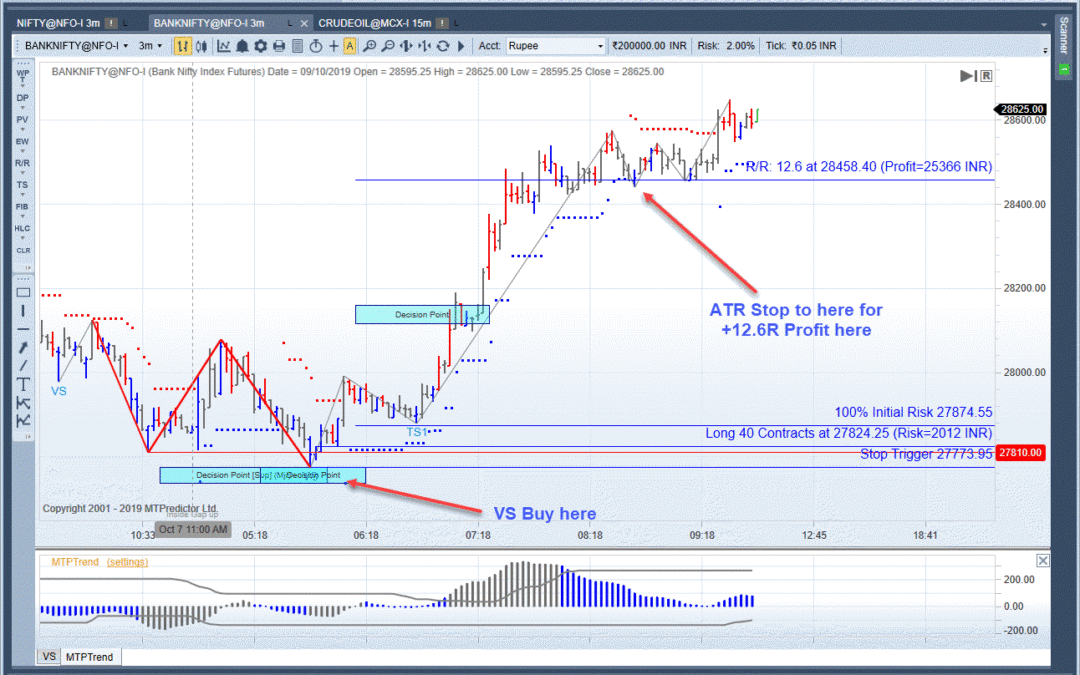Viewport: 1080px width, 675px height.
Task: Click the HLC tool button
Action: (23, 228)
